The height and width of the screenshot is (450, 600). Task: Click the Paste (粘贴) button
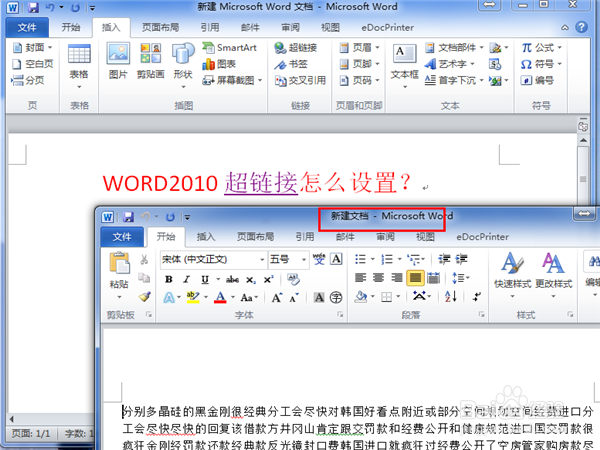(119, 275)
